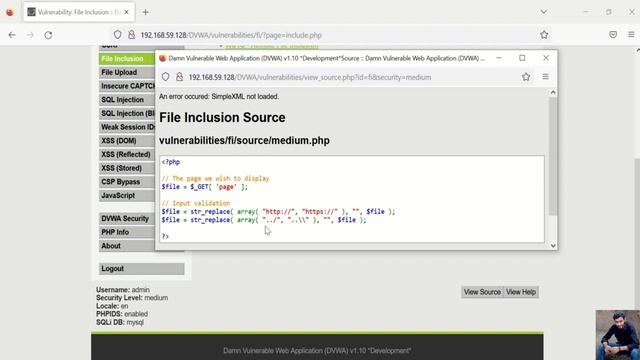This screenshot has height=360, width=640.
Task: Click the View Source button
Action: click(x=482, y=292)
